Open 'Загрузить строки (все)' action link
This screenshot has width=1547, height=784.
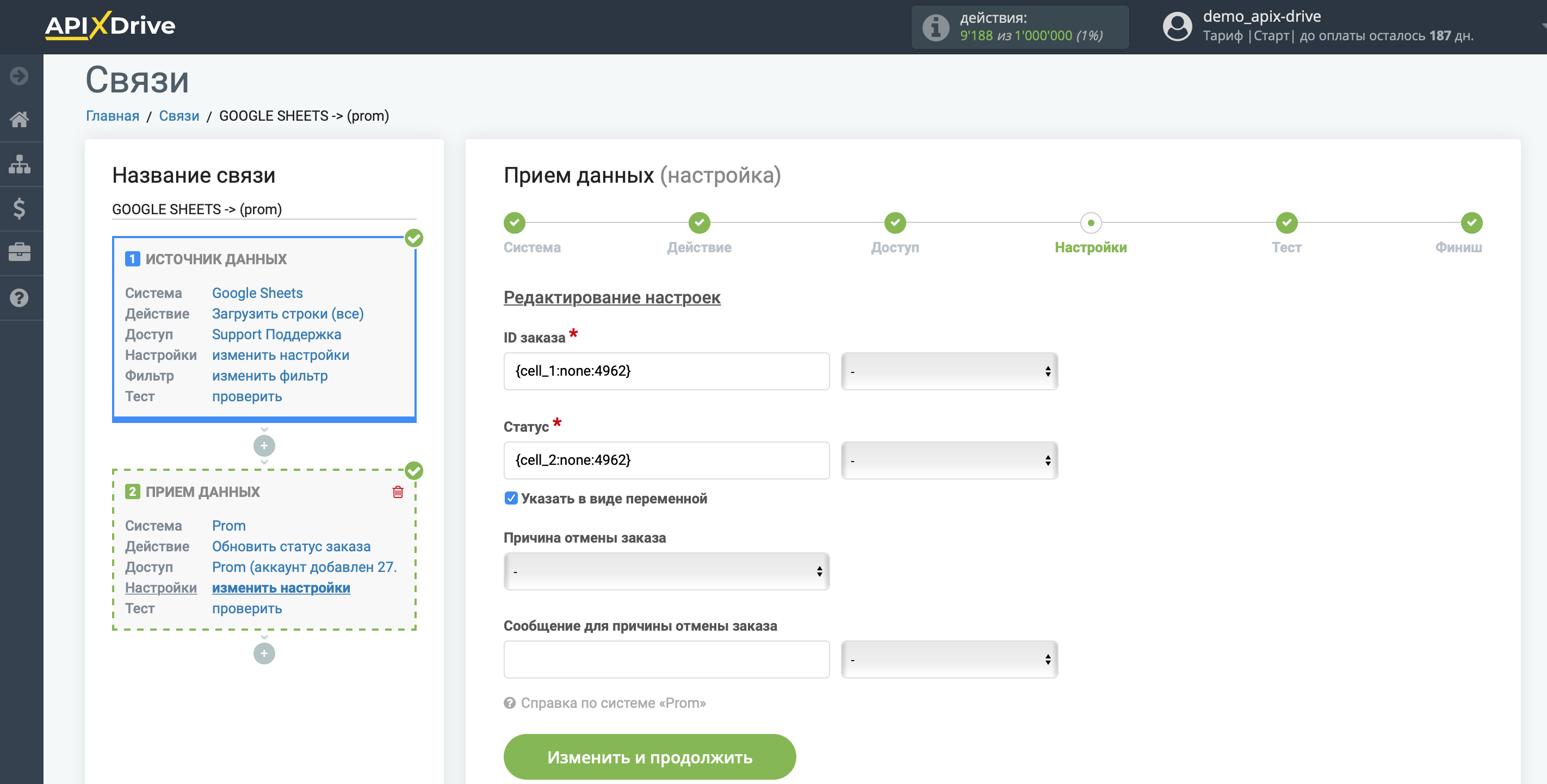click(x=288, y=314)
